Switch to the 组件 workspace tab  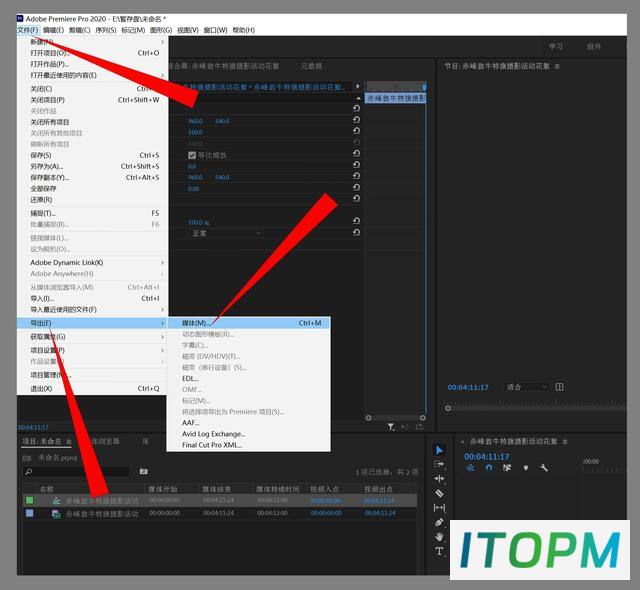click(x=594, y=47)
